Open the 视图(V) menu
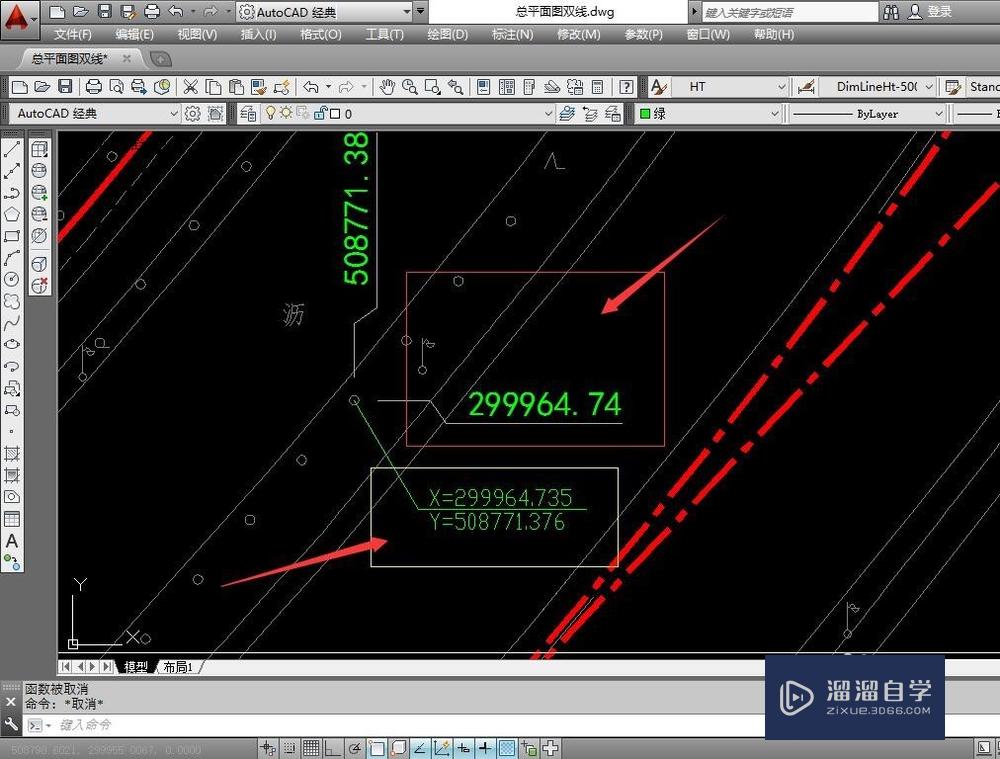The width and height of the screenshot is (1000, 759). click(x=197, y=34)
